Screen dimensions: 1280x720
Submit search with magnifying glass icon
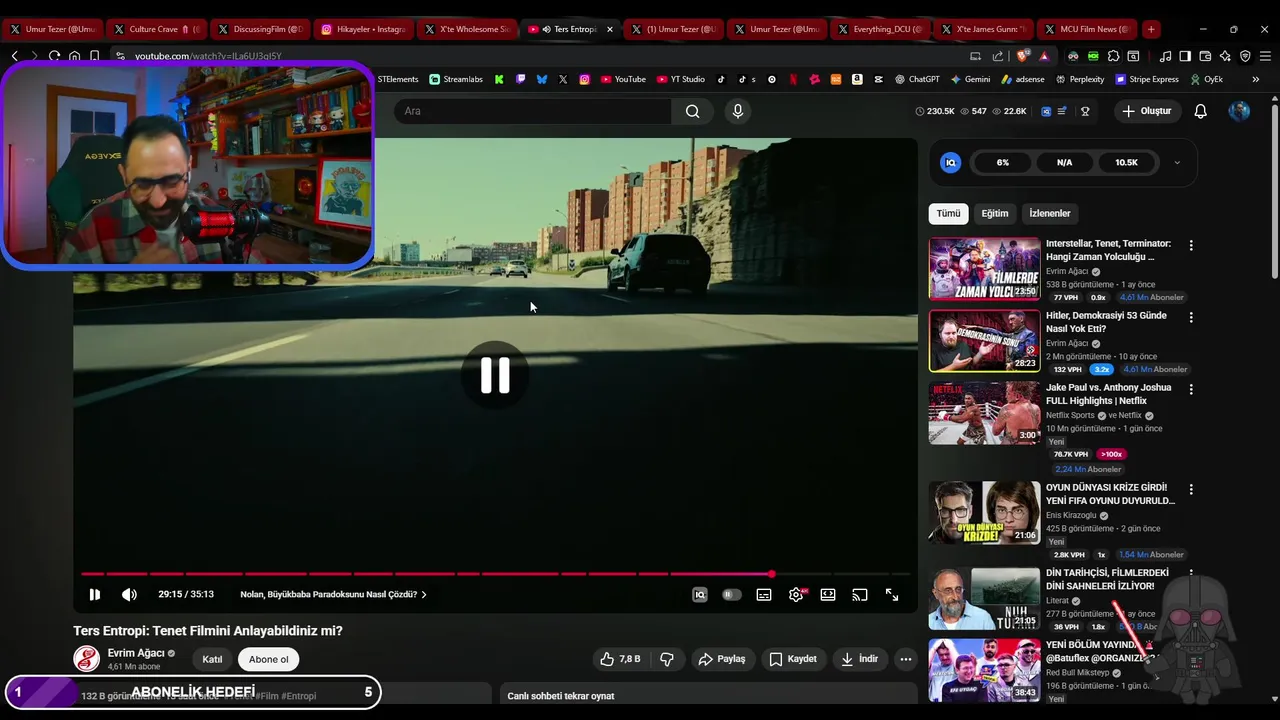[692, 111]
